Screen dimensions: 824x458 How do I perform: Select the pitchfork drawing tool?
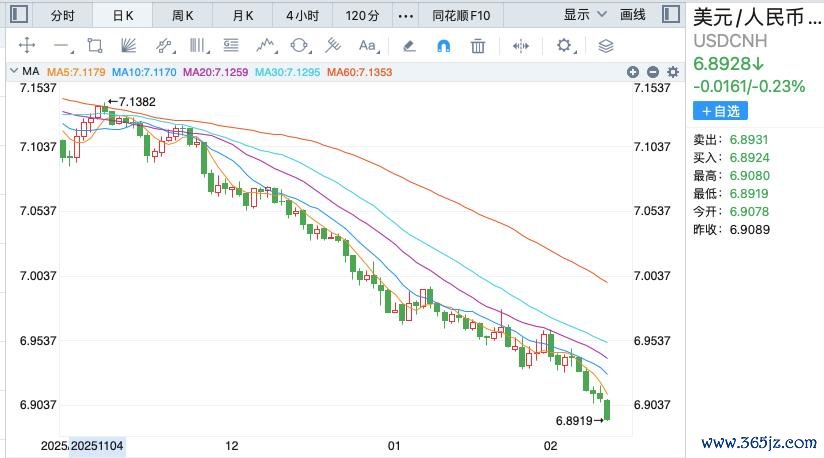[x=333, y=46]
